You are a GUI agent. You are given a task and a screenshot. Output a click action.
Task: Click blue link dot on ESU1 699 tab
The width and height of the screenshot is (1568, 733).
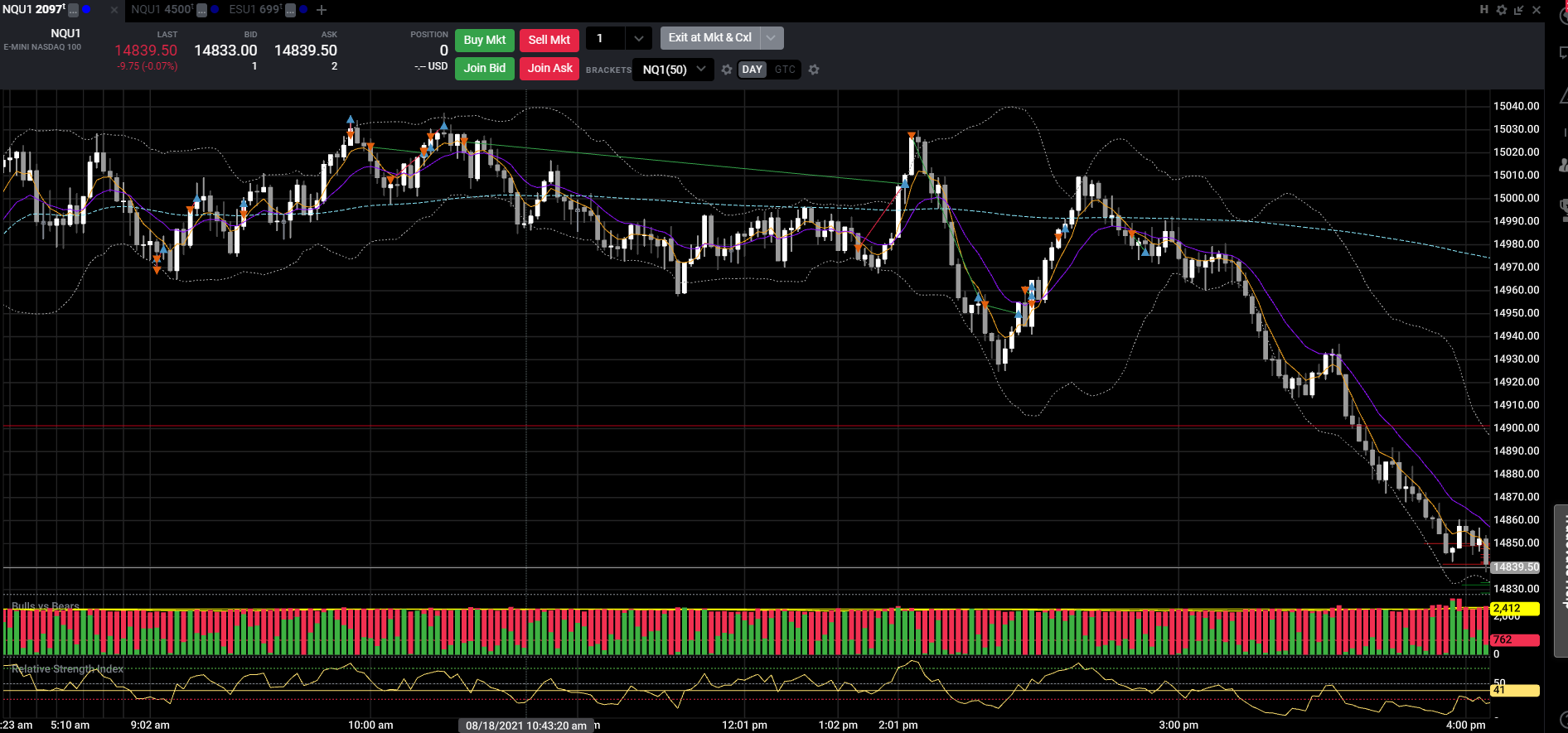tap(303, 9)
